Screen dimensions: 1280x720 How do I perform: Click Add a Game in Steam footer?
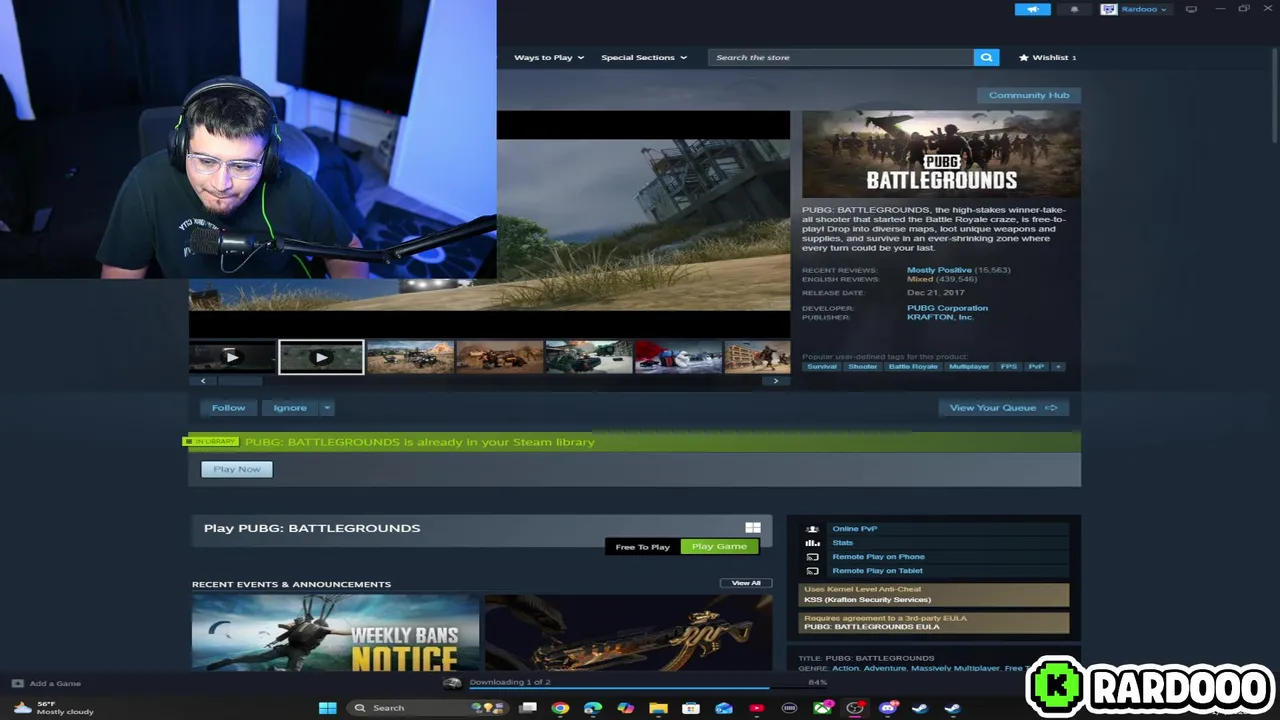click(x=46, y=683)
